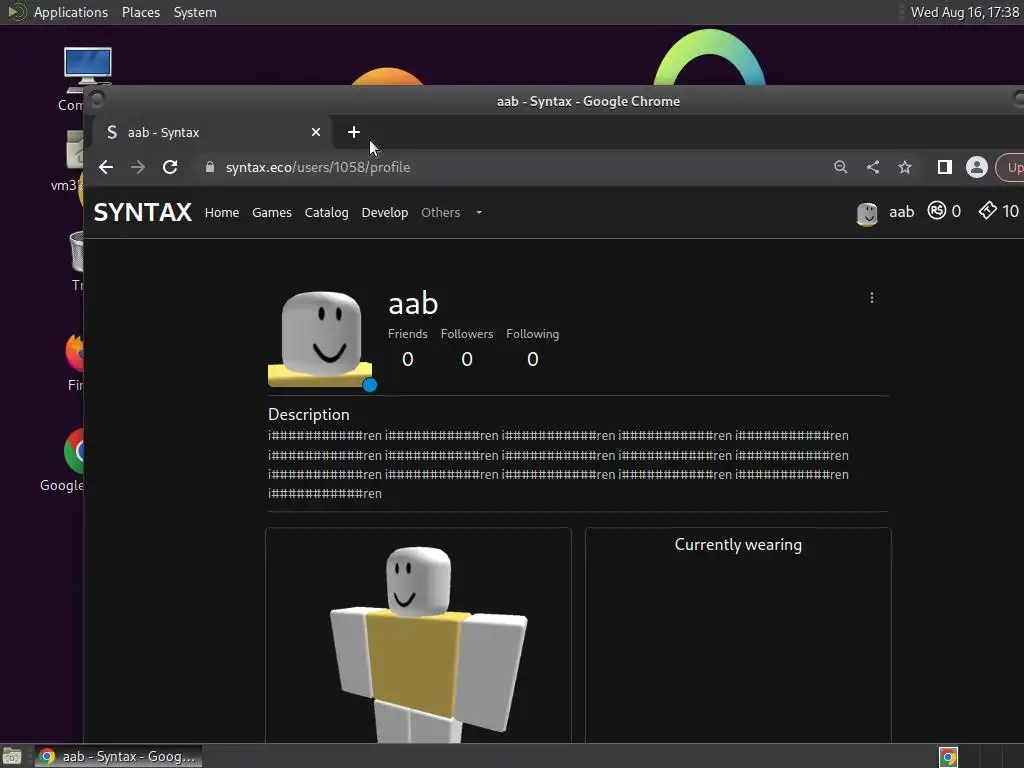Image resolution: width=1024 pixels, height=768 pixels.
Task: Open the Develop page
Action: tap(385, 212)
